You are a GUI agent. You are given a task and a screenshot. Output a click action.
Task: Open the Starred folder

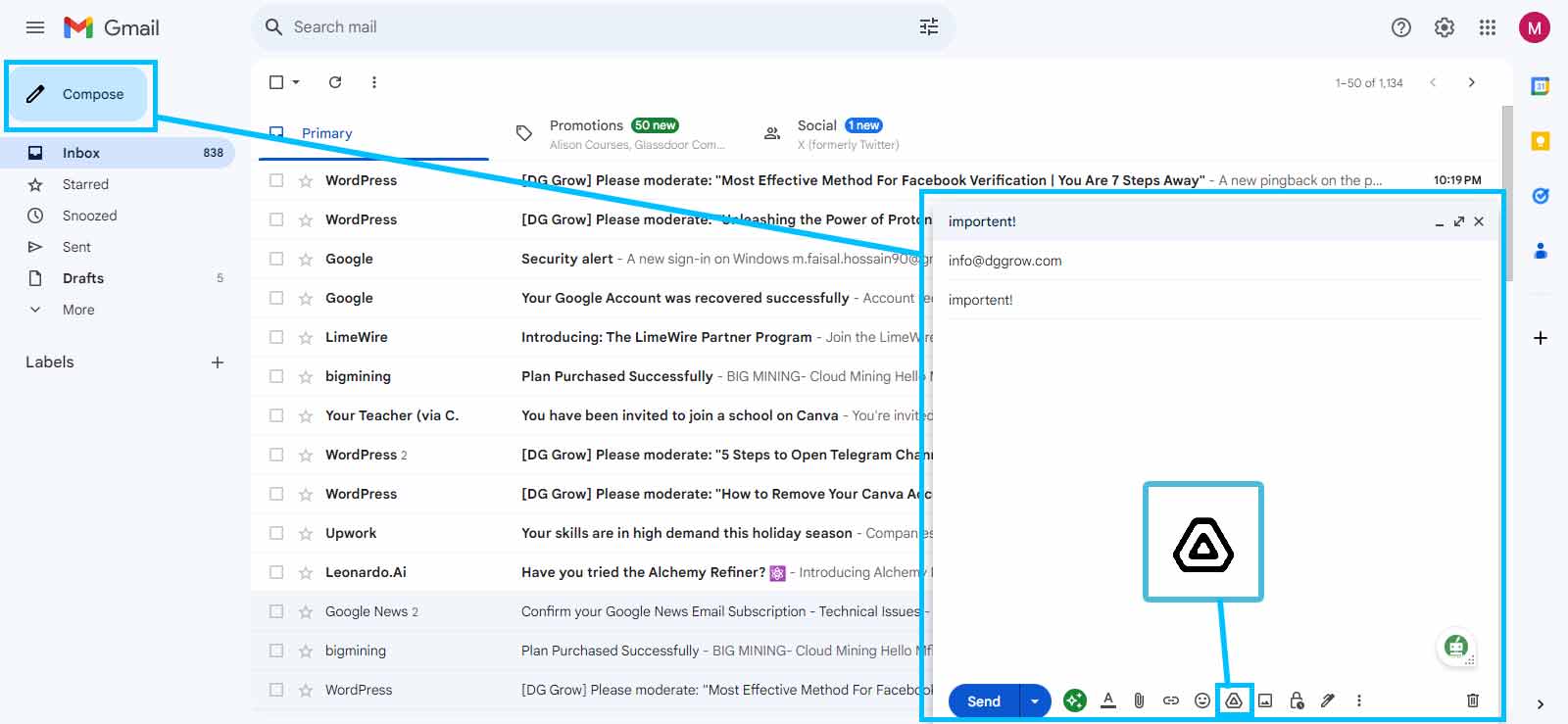[x=118, y=184]
